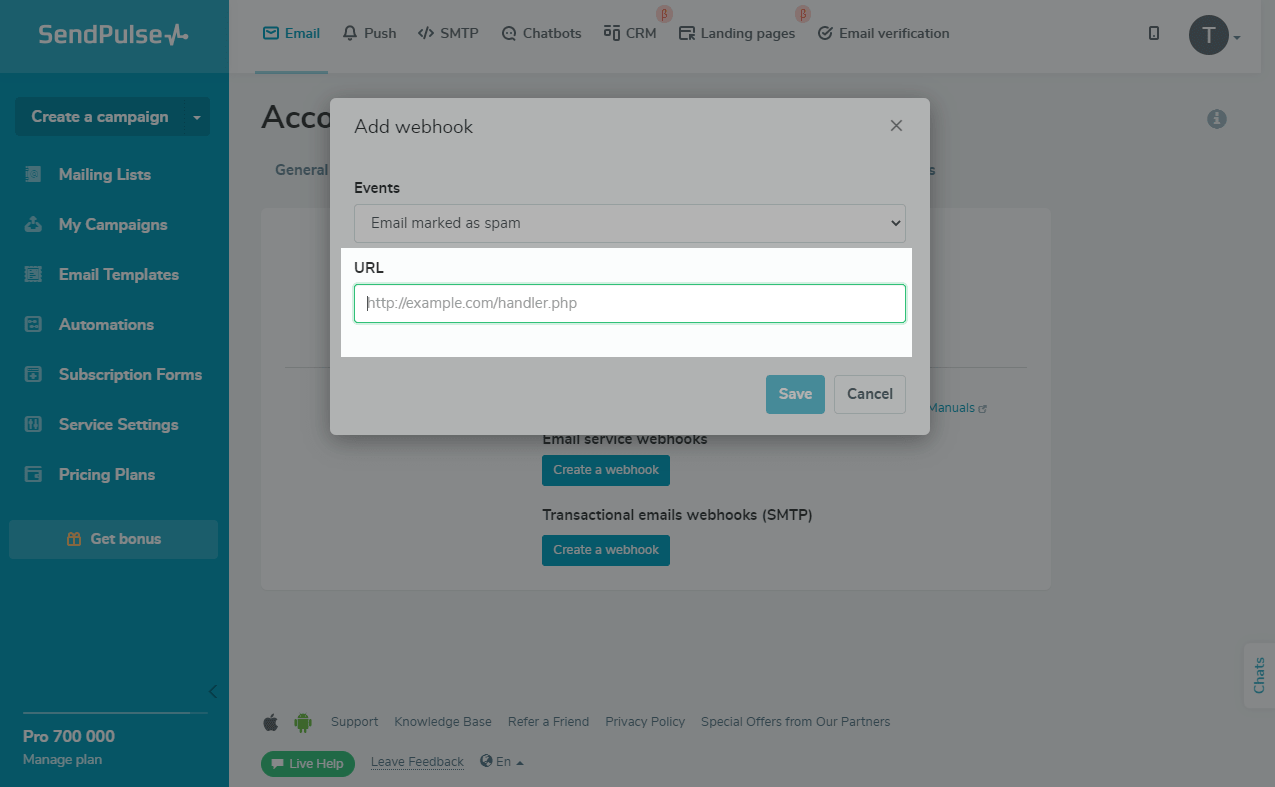Click the webhook URL input field
Viewport: 1275px width, 787px height.
pyautogui.click(x=629, y=303)
